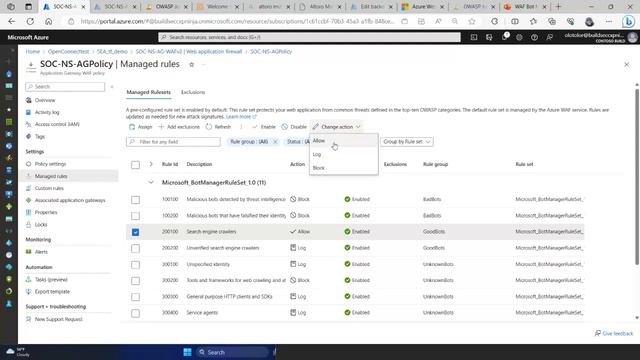This screenshot has width=640, height=360.
Task: Click the resource menu Search box
Action: [65, 87]
